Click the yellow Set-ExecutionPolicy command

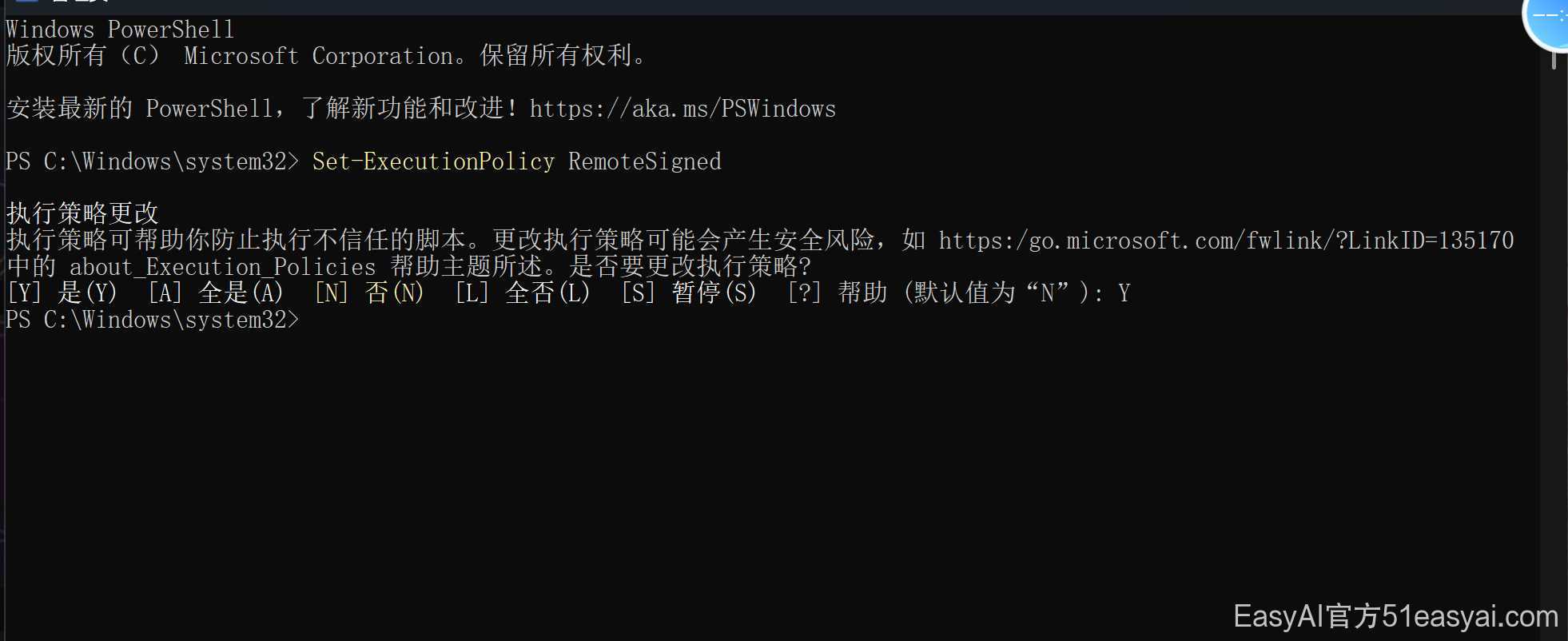[433, 161]
